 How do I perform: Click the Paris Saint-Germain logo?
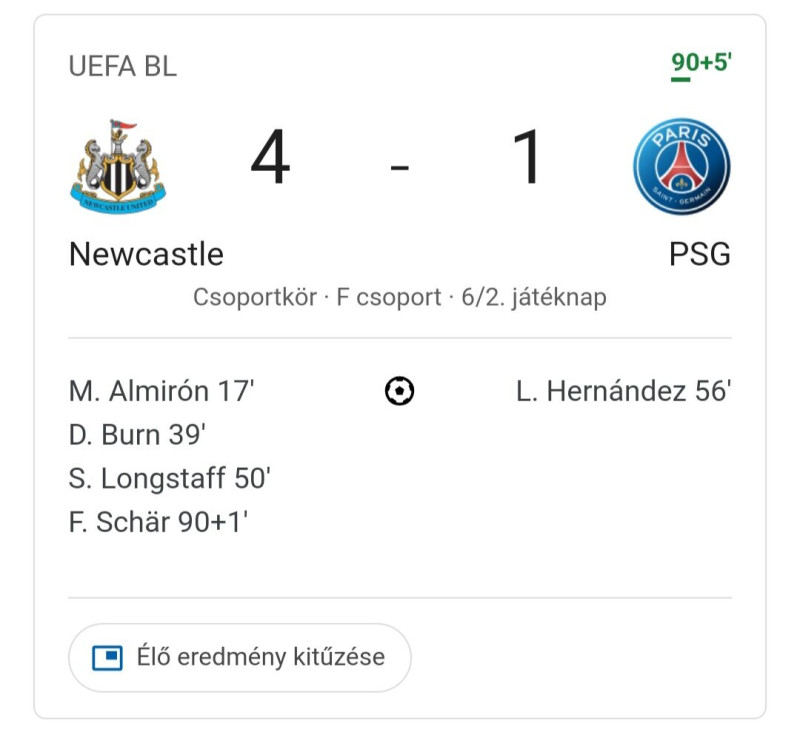pyautogui.click(x=682, y=166)
